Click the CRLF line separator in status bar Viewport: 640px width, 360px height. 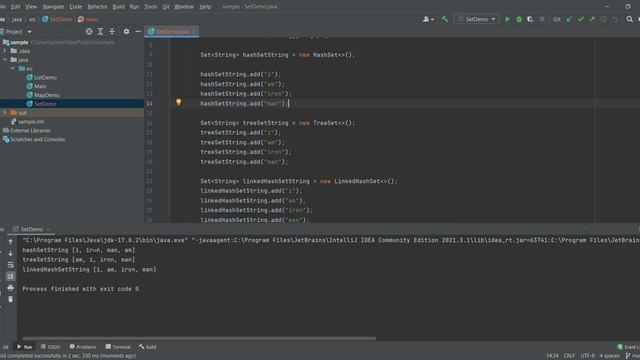(569, 356)
